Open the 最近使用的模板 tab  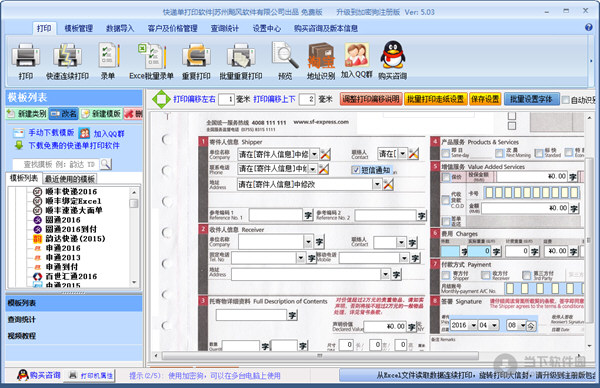pos(70,179)
